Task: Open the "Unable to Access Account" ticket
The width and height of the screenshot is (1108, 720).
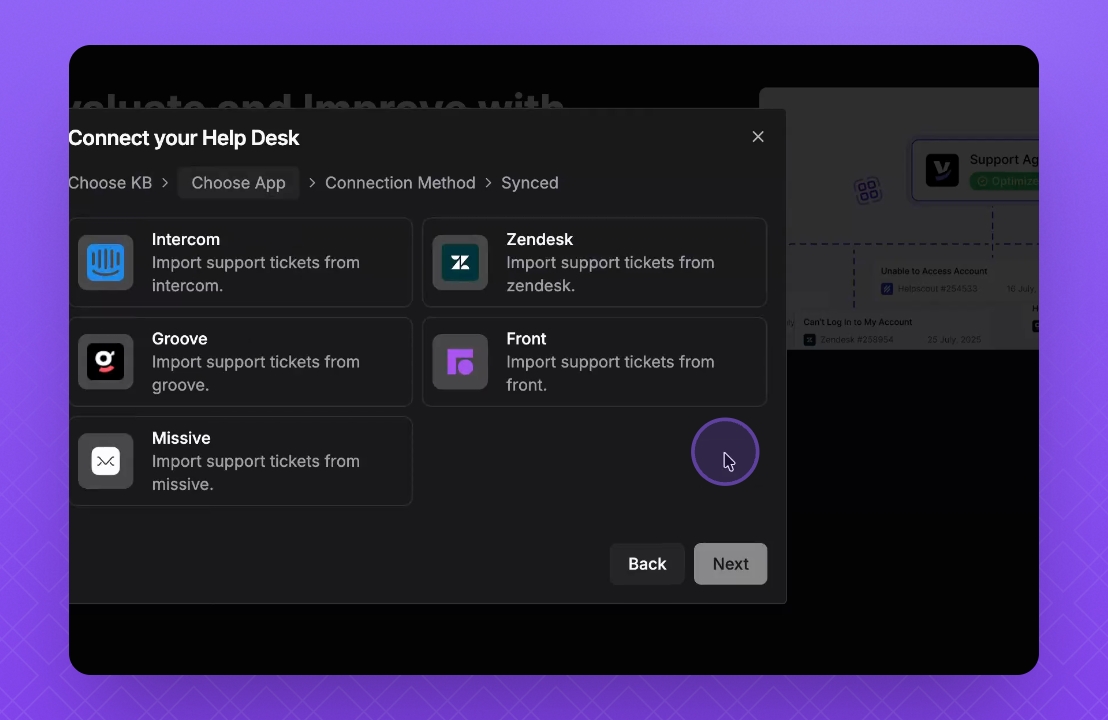Action: coord(934,271)
